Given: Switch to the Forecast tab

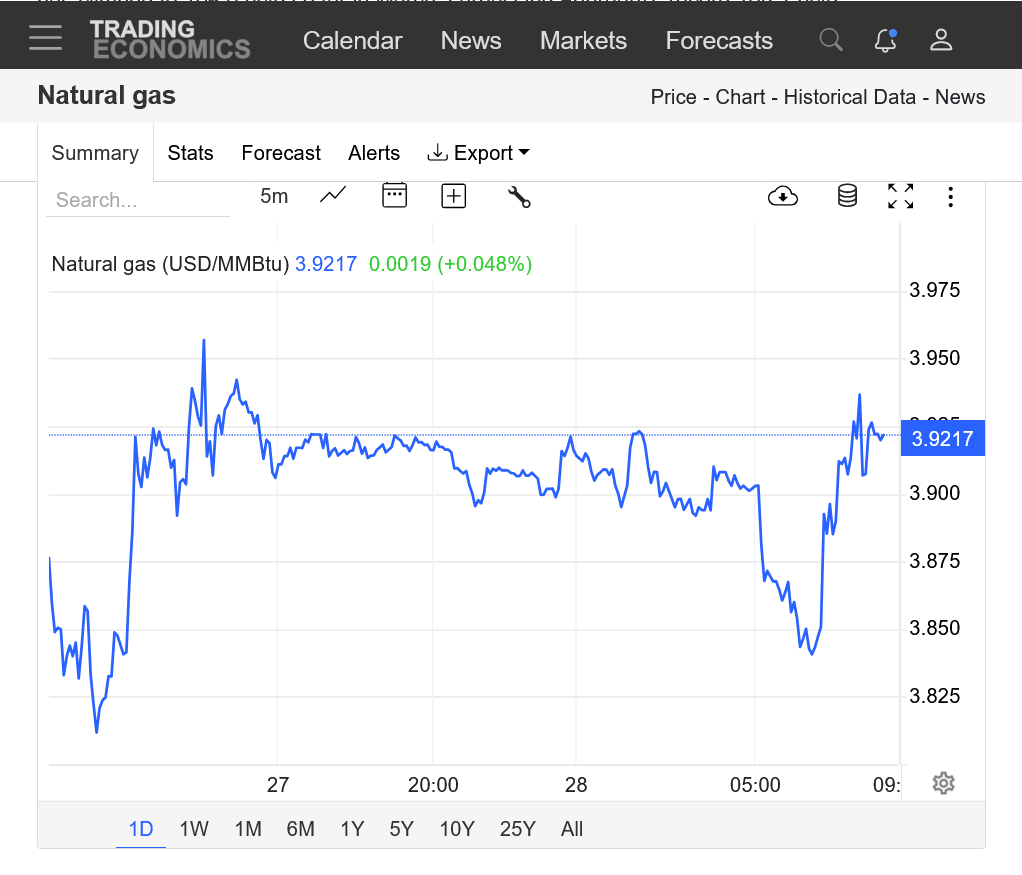Looking at the screenshot, I should coord(281,153).
